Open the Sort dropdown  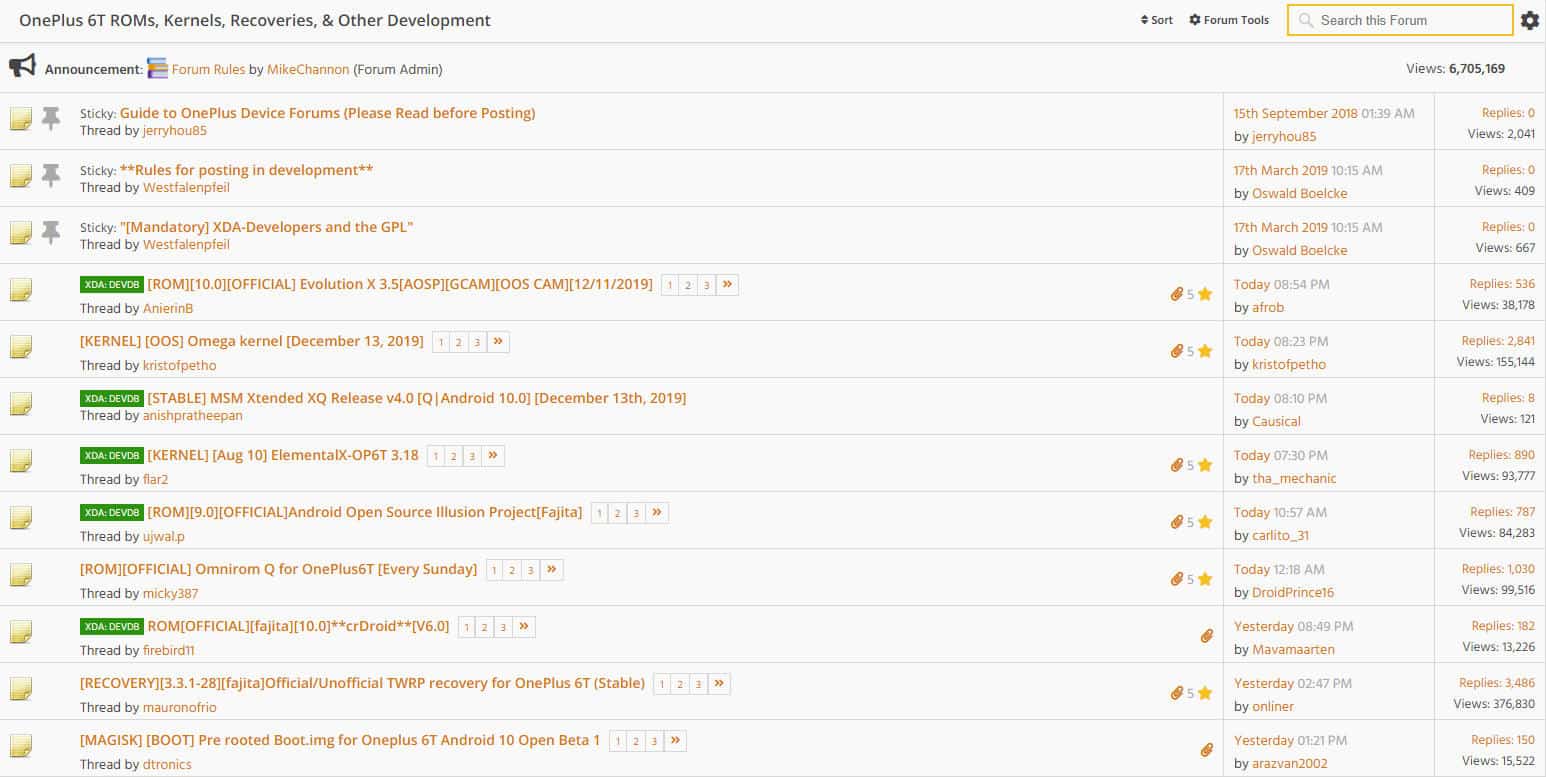[x=1157, y=20]
